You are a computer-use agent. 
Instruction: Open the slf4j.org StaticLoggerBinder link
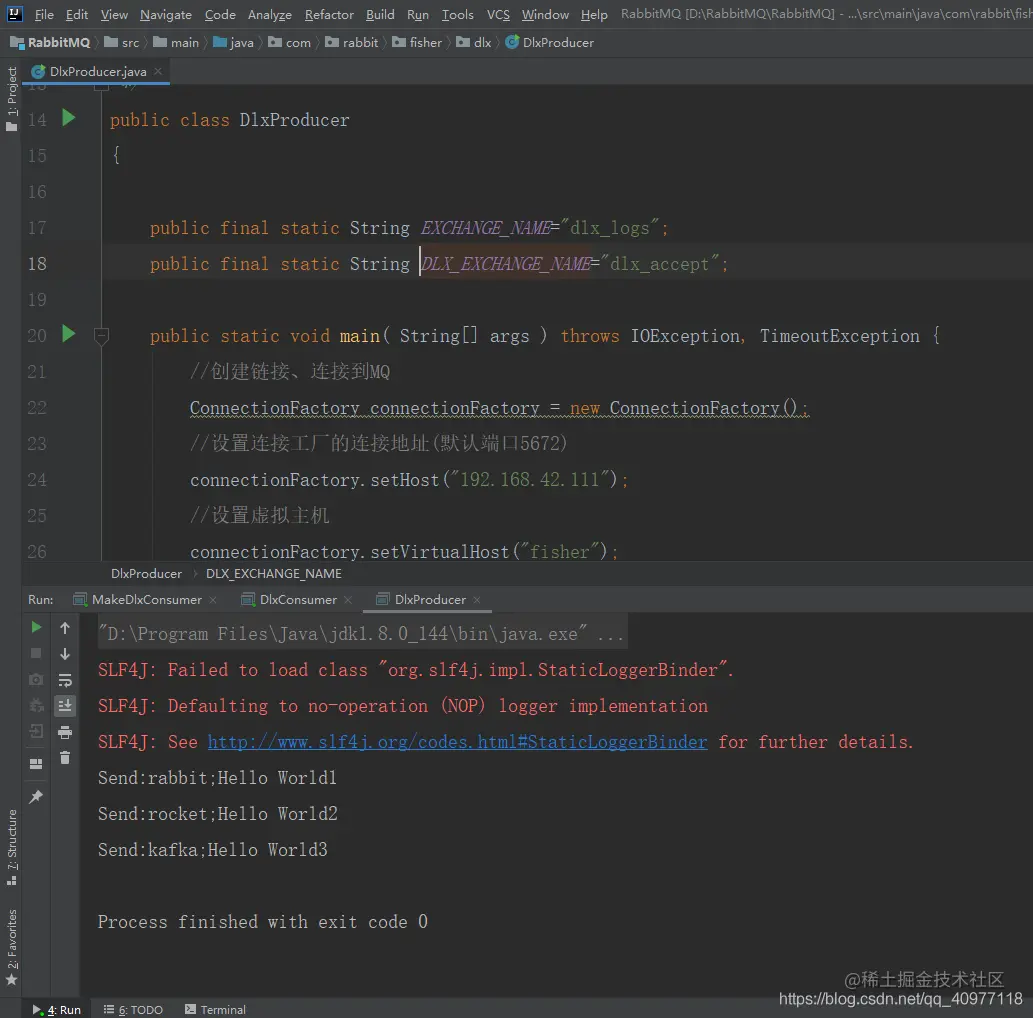pyautogui.click(x=457, y=742)
